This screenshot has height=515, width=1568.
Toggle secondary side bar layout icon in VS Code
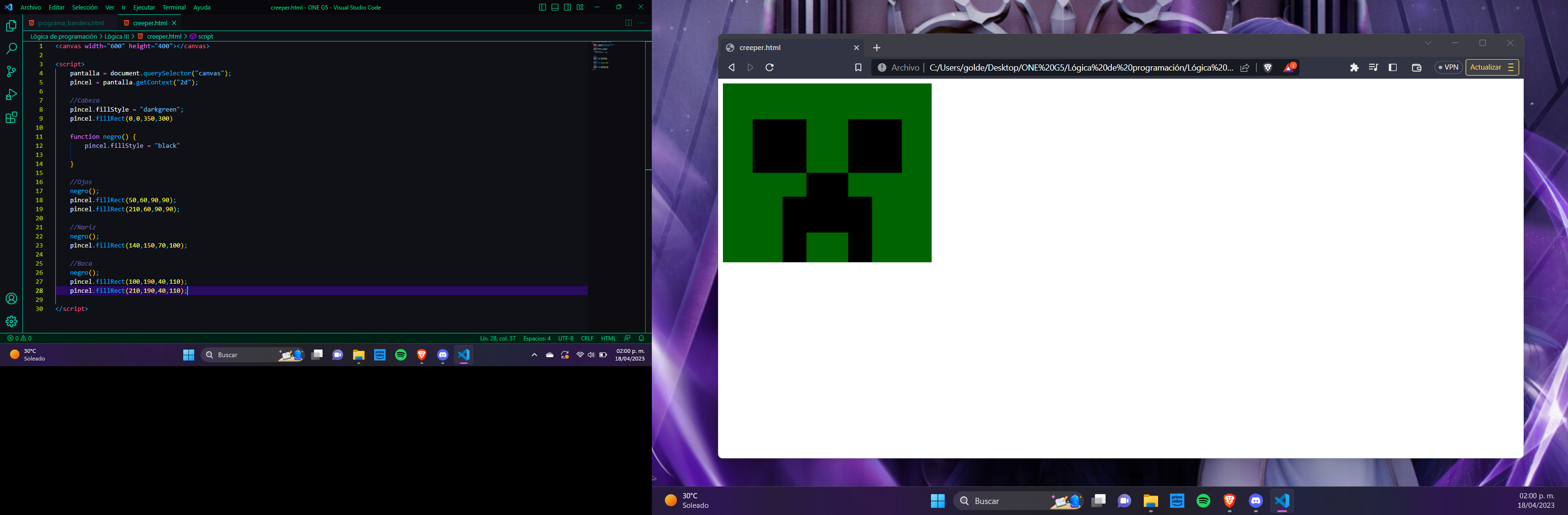point(567,7)
